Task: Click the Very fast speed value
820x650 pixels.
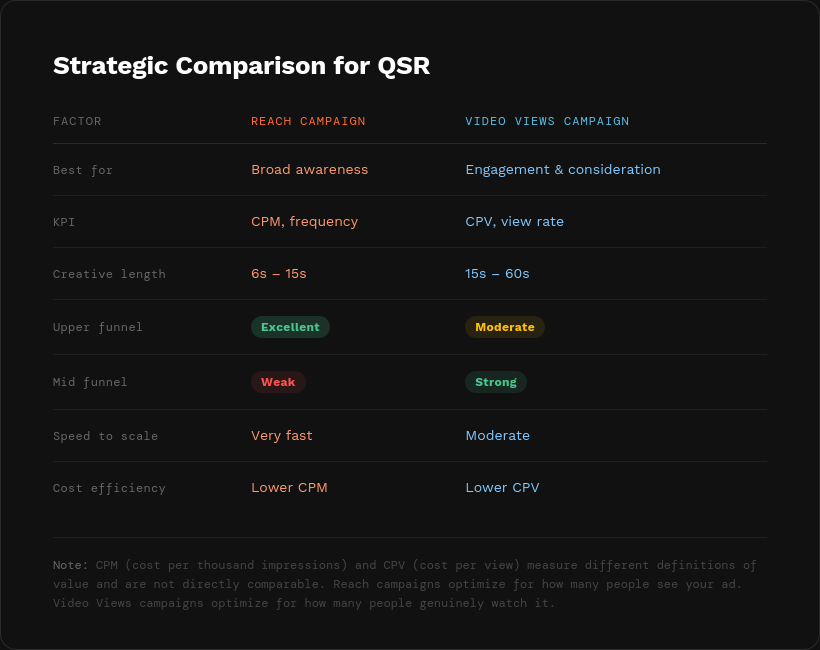Action: click(281, 436)
